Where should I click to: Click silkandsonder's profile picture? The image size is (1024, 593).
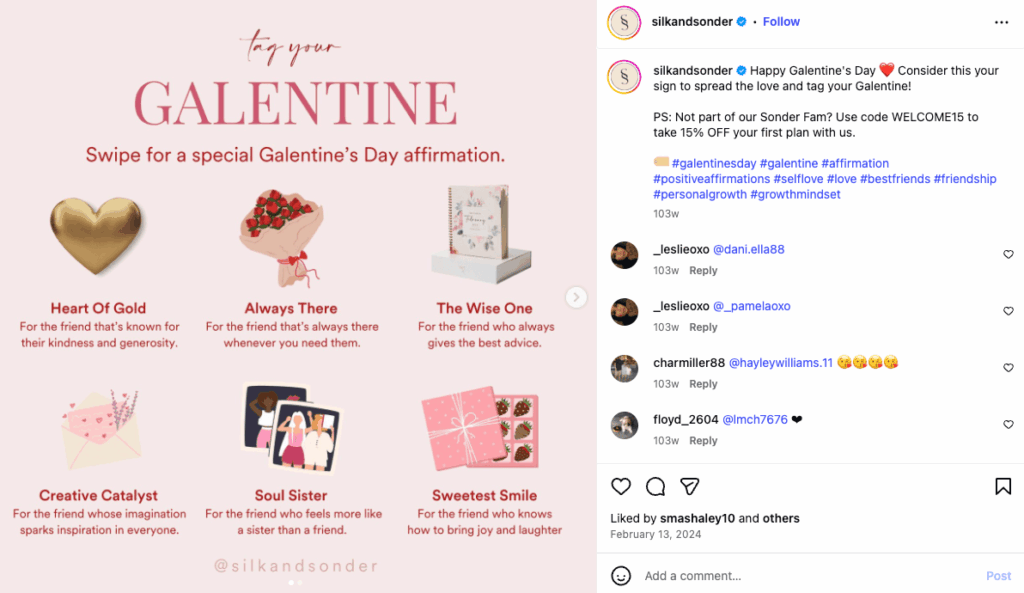tap(624, 21)
